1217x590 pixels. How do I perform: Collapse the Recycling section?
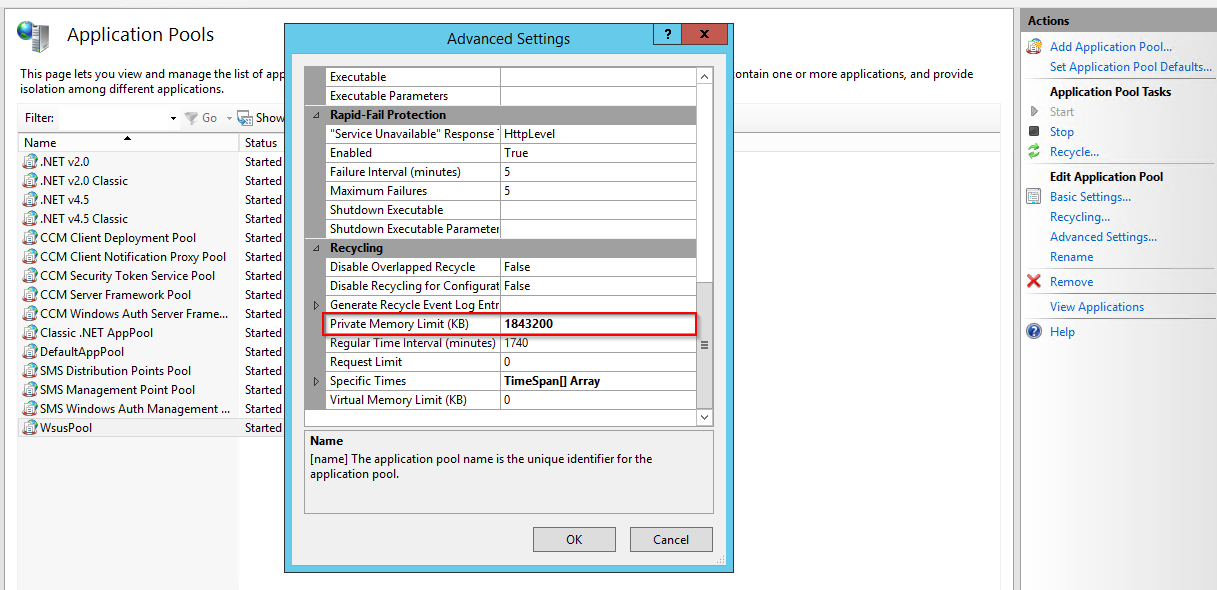(x=317, y=248)
